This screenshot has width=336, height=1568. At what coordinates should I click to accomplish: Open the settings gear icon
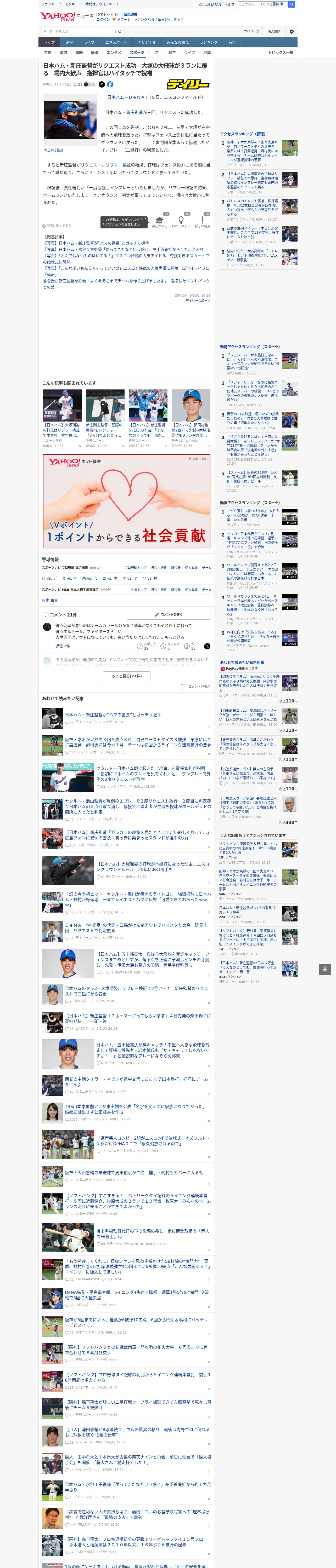292,32
